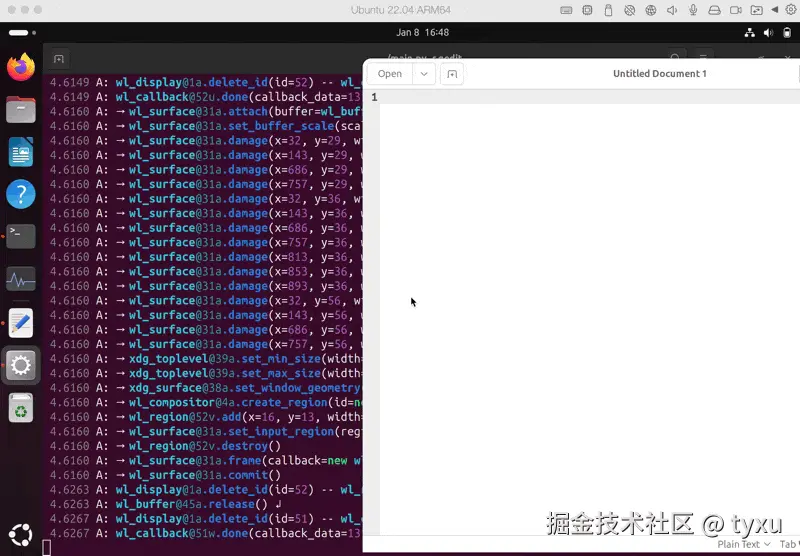Launch Firefox from the dock

[21, 67]
